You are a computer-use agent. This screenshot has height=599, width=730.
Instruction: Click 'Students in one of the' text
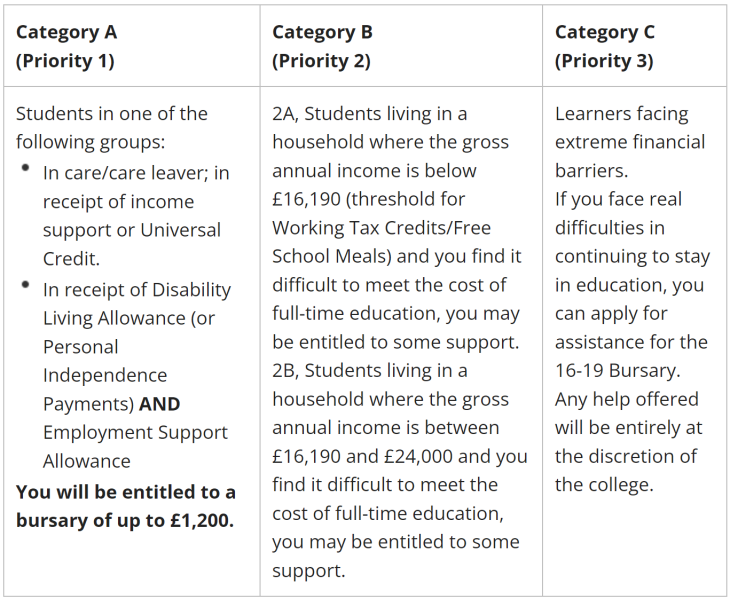pyautogui.click(x=111, y=114)
